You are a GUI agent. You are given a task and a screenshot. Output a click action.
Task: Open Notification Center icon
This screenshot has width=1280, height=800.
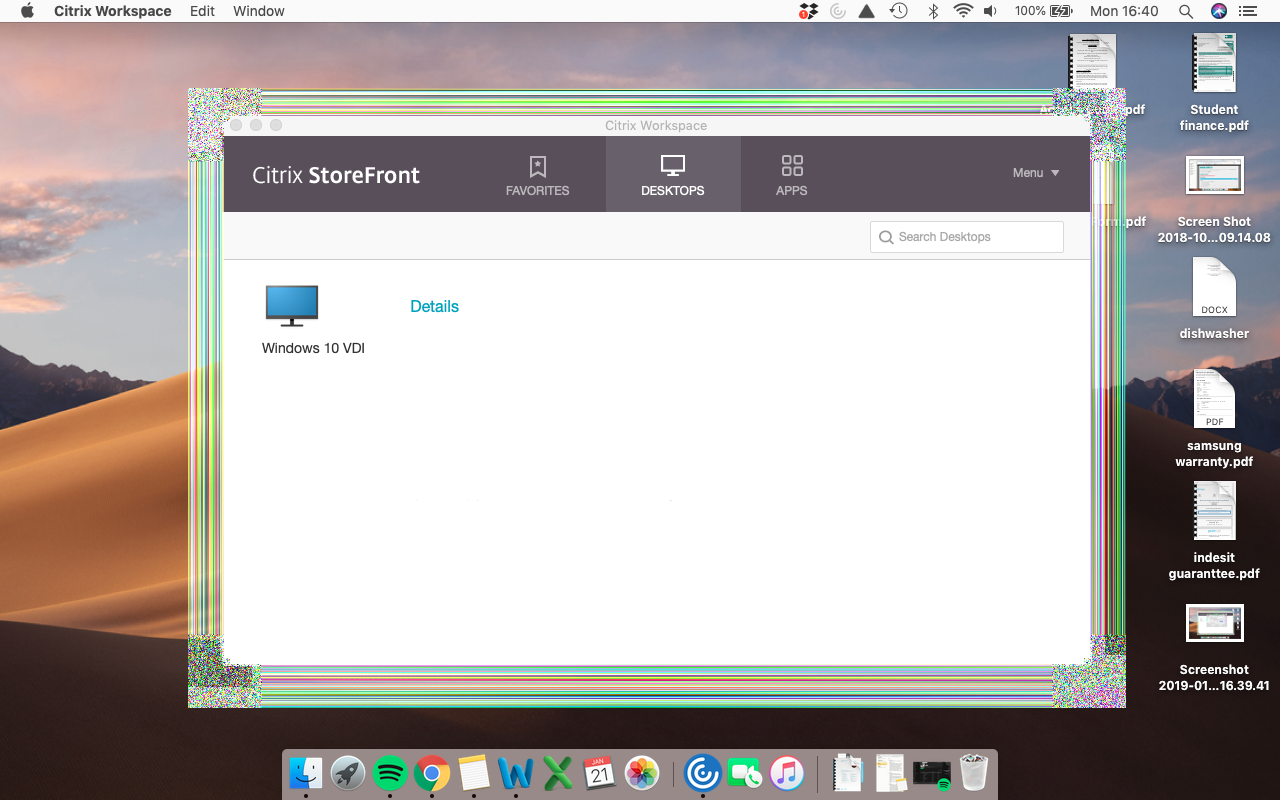pos(1247,11)
